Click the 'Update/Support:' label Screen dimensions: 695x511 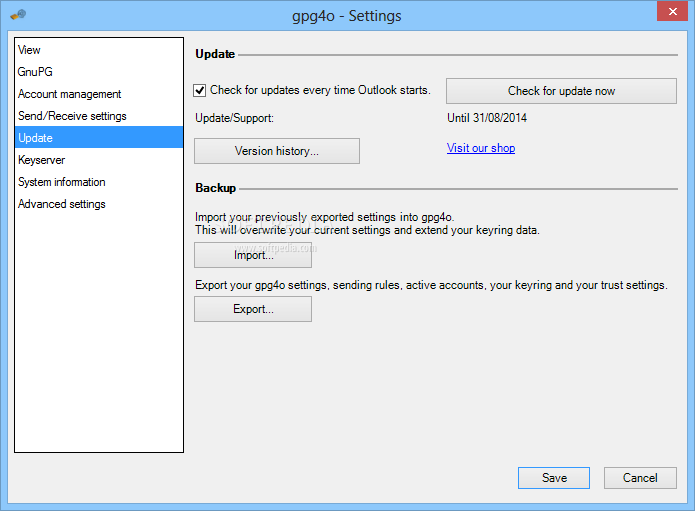(x=234, y=118)
